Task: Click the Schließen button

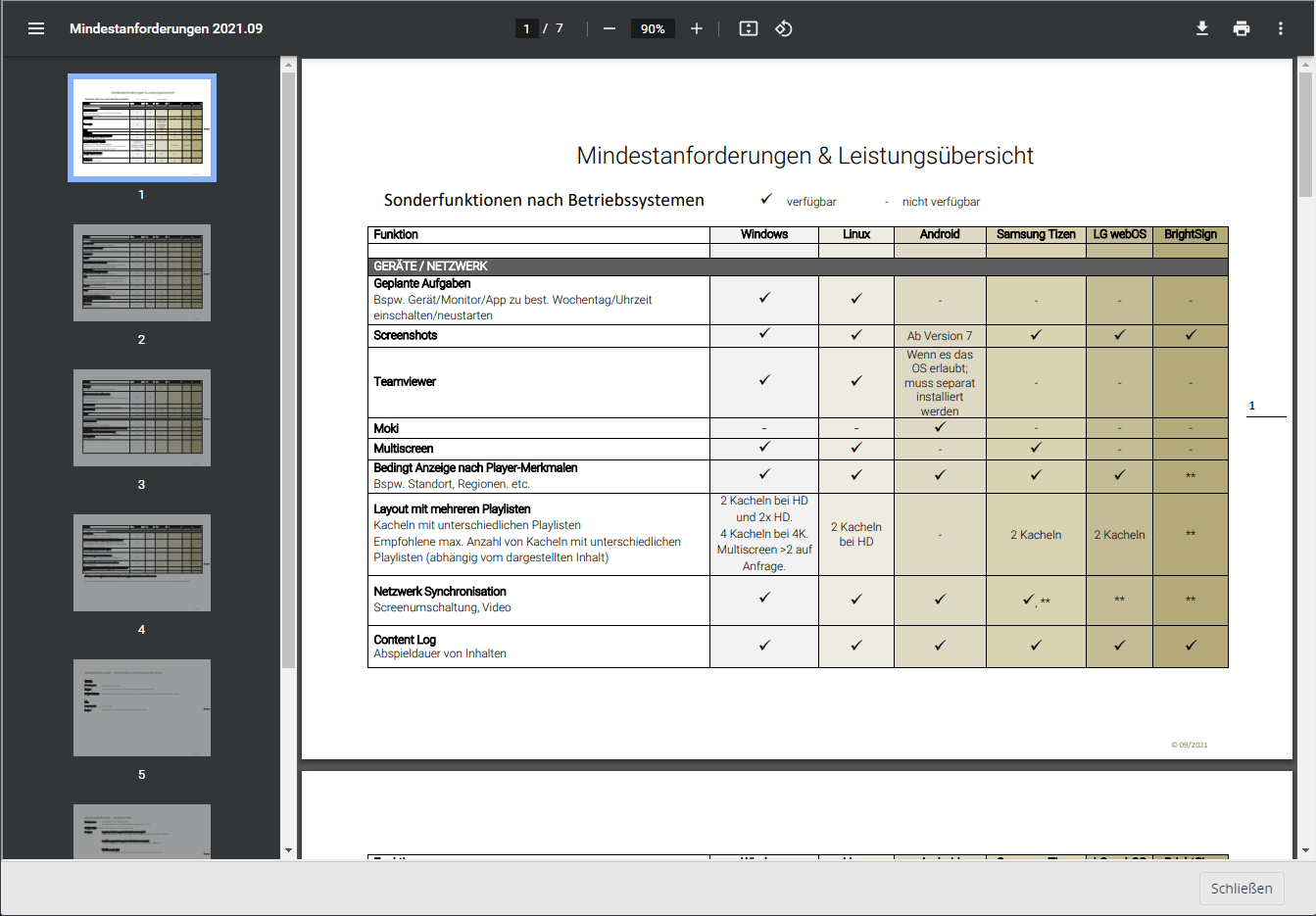Action: click(x=1242, y=889)
